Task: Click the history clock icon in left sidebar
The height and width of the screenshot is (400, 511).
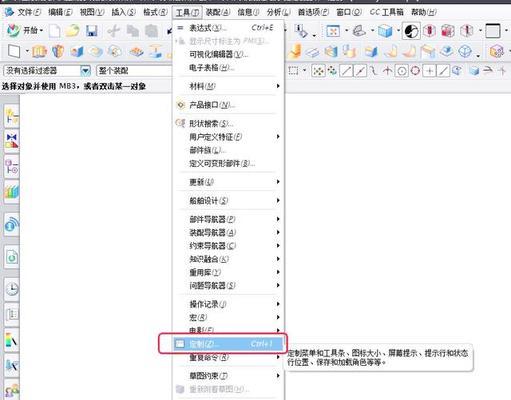Action: 12,289
